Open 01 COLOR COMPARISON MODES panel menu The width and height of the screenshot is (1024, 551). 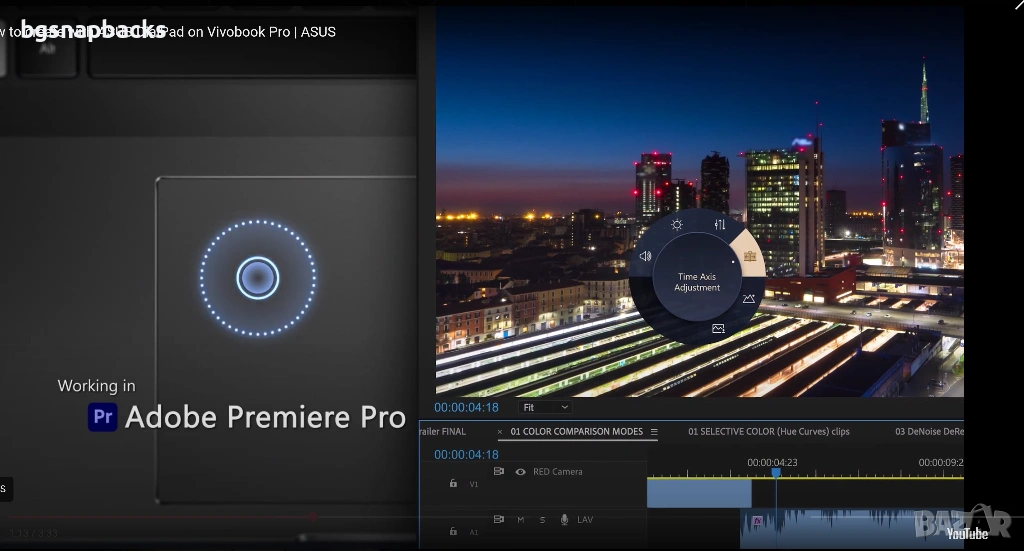654,432
